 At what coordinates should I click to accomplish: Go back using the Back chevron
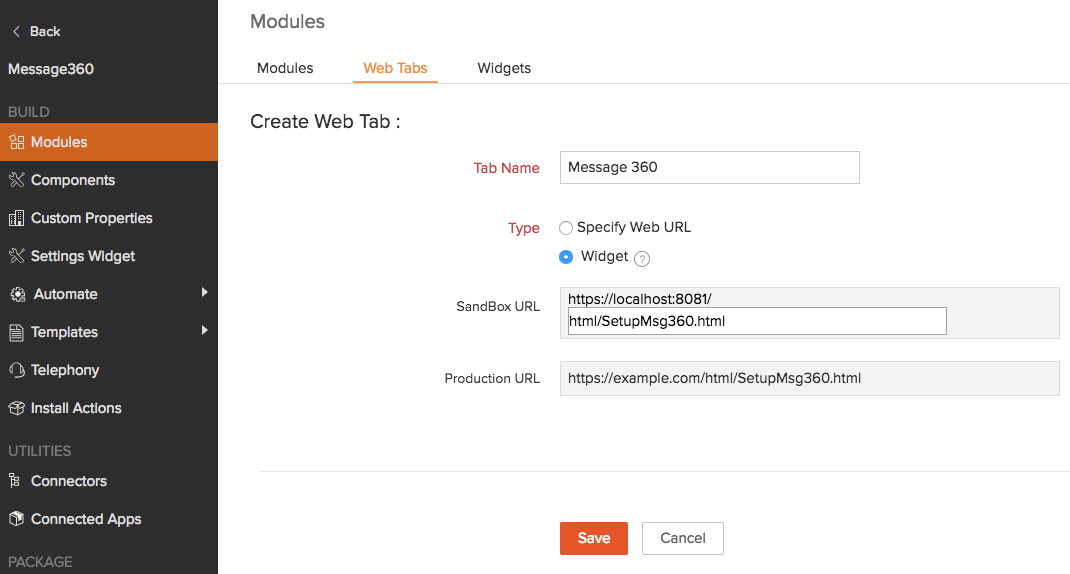pyautogui.click(x=16, y=31)
